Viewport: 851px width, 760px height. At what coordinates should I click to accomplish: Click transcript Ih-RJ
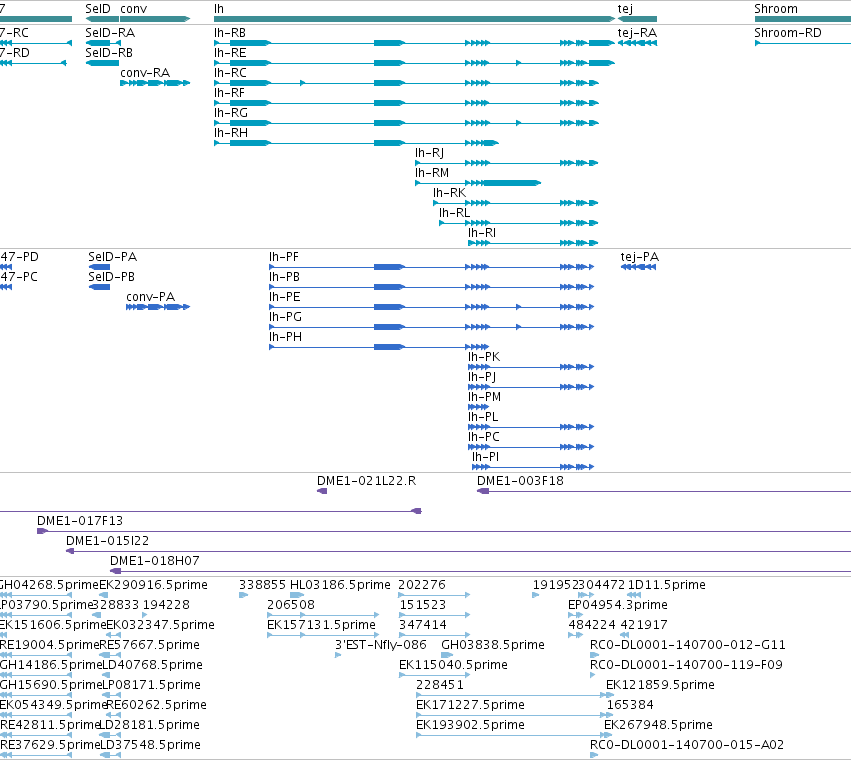506,163
